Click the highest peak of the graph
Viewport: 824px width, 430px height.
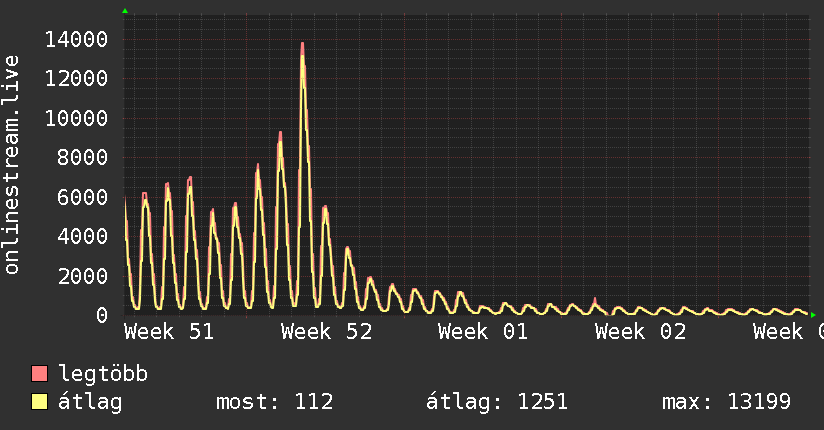(x=303, y=45)
